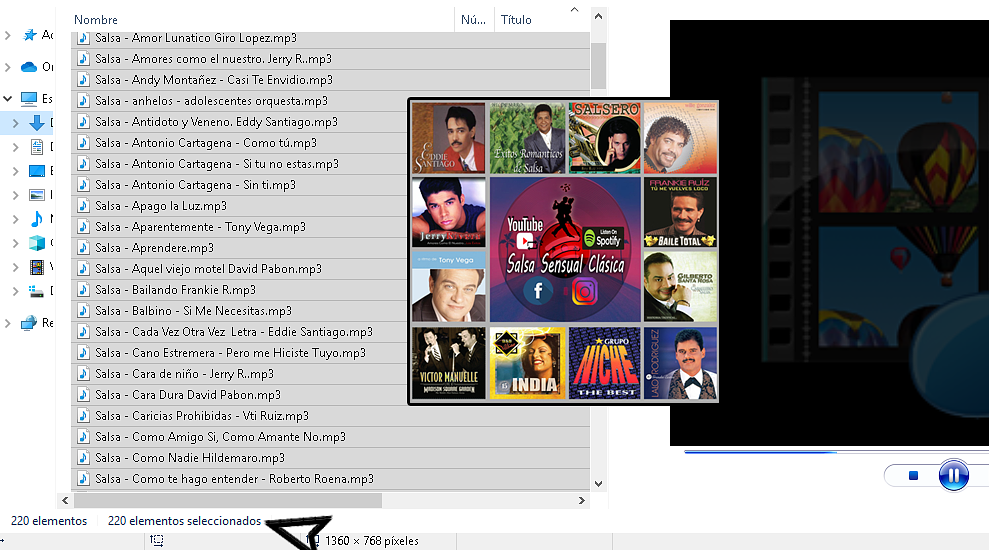Click the YouTube logo on the collage
The height and width of the screenshot is (550, 989).
click(x=525, y=233)
